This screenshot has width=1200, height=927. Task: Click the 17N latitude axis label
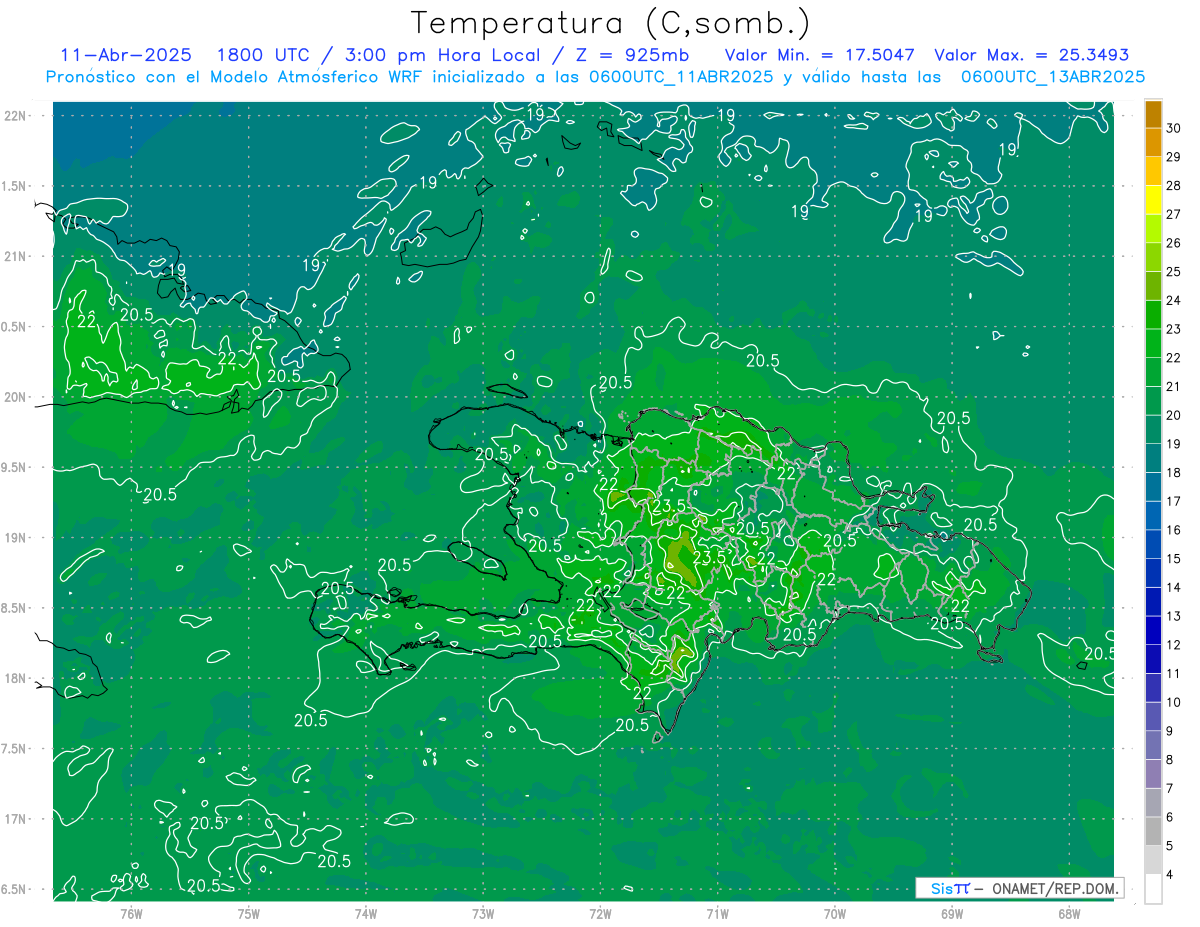15,819
